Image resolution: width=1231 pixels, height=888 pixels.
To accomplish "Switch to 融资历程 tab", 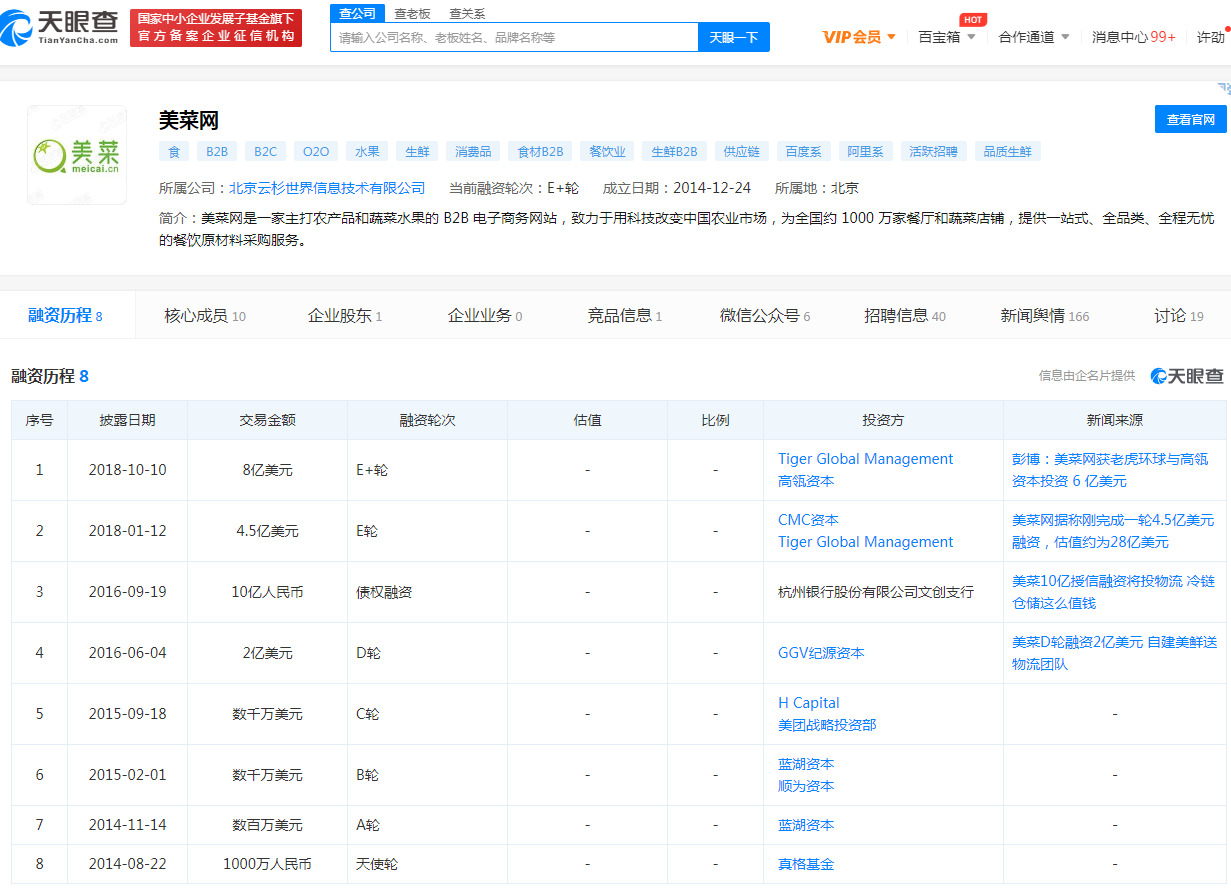I will 65,316.
